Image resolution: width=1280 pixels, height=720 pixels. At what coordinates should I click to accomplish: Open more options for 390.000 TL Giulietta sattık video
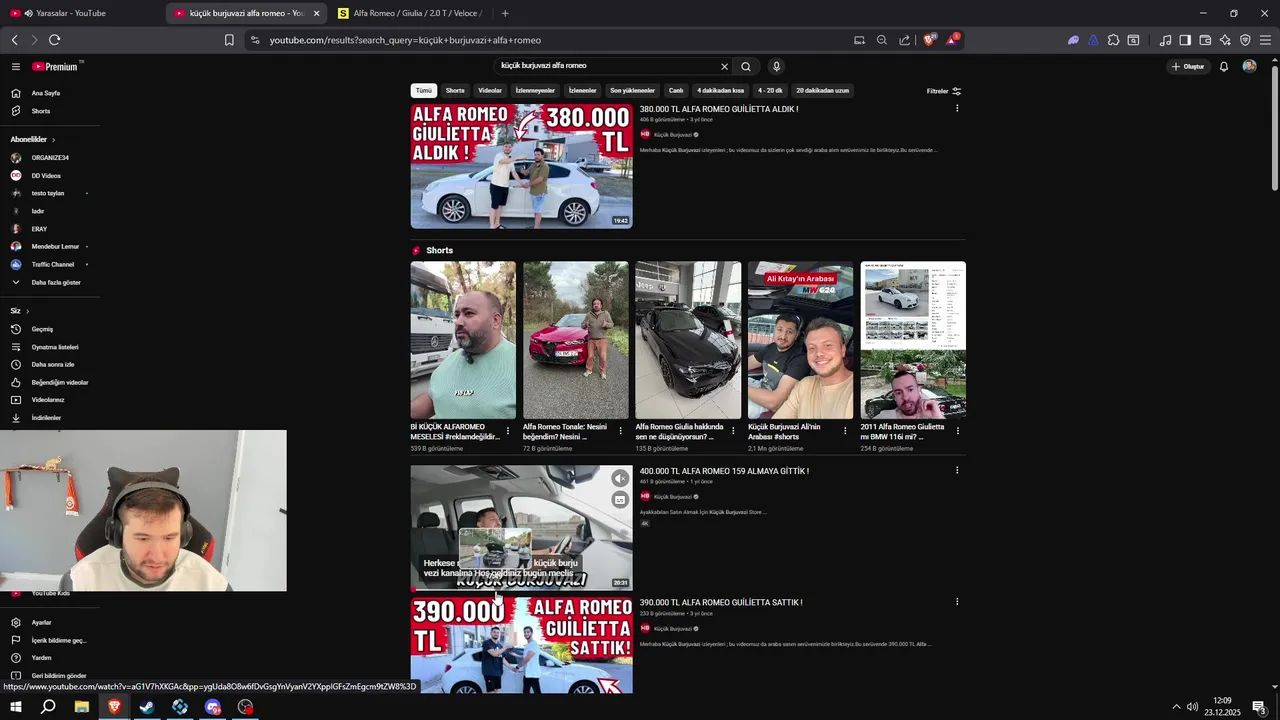957,602
